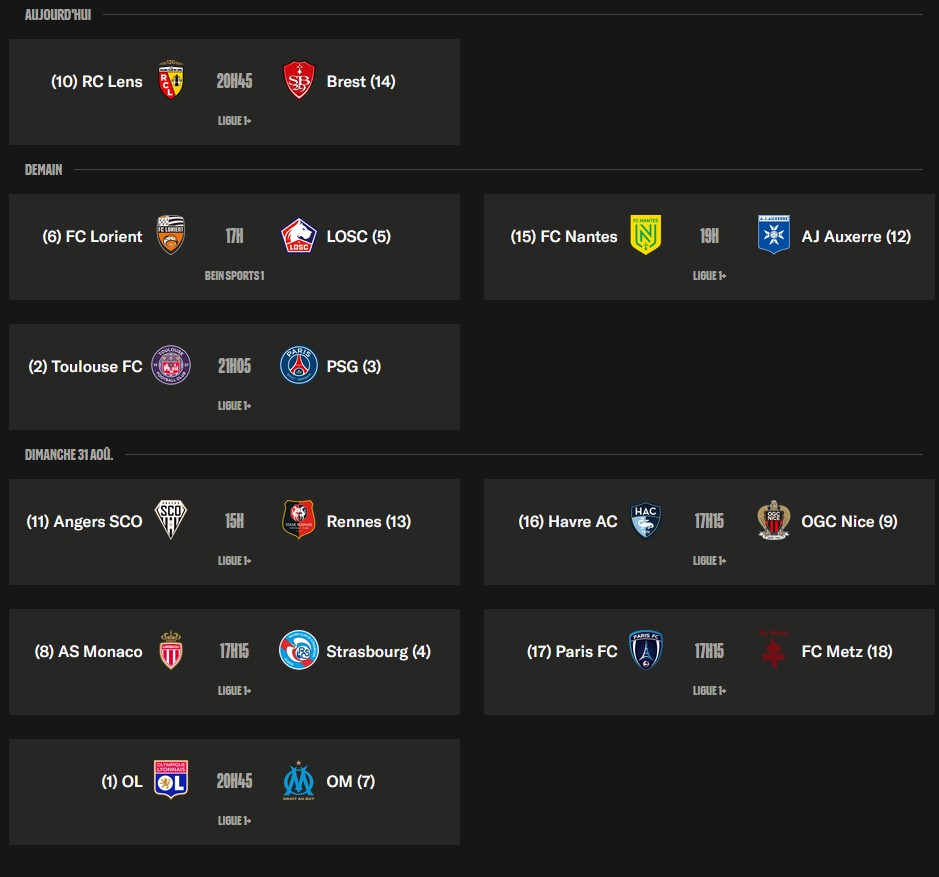Open the (1) OL team name
This screenshot has height=877, width=939.
click(122, 781)
